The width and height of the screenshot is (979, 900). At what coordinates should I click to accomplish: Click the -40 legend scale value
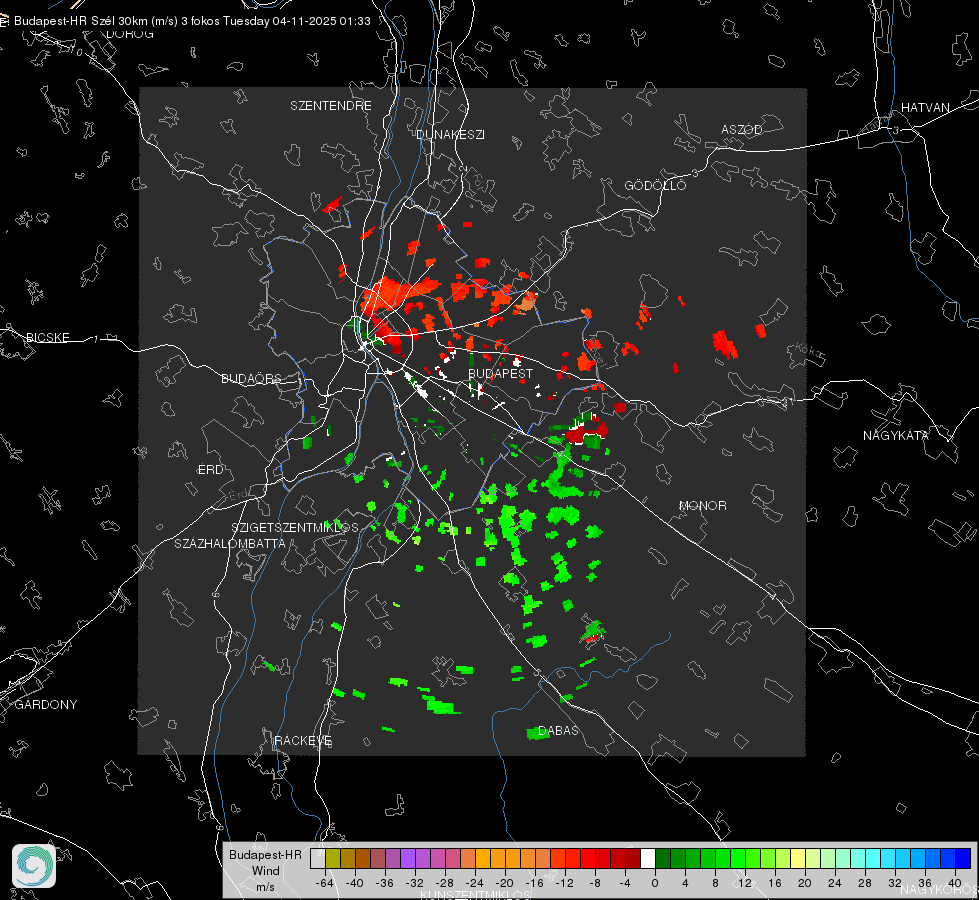pyautogui.click(x=355, y=883)
